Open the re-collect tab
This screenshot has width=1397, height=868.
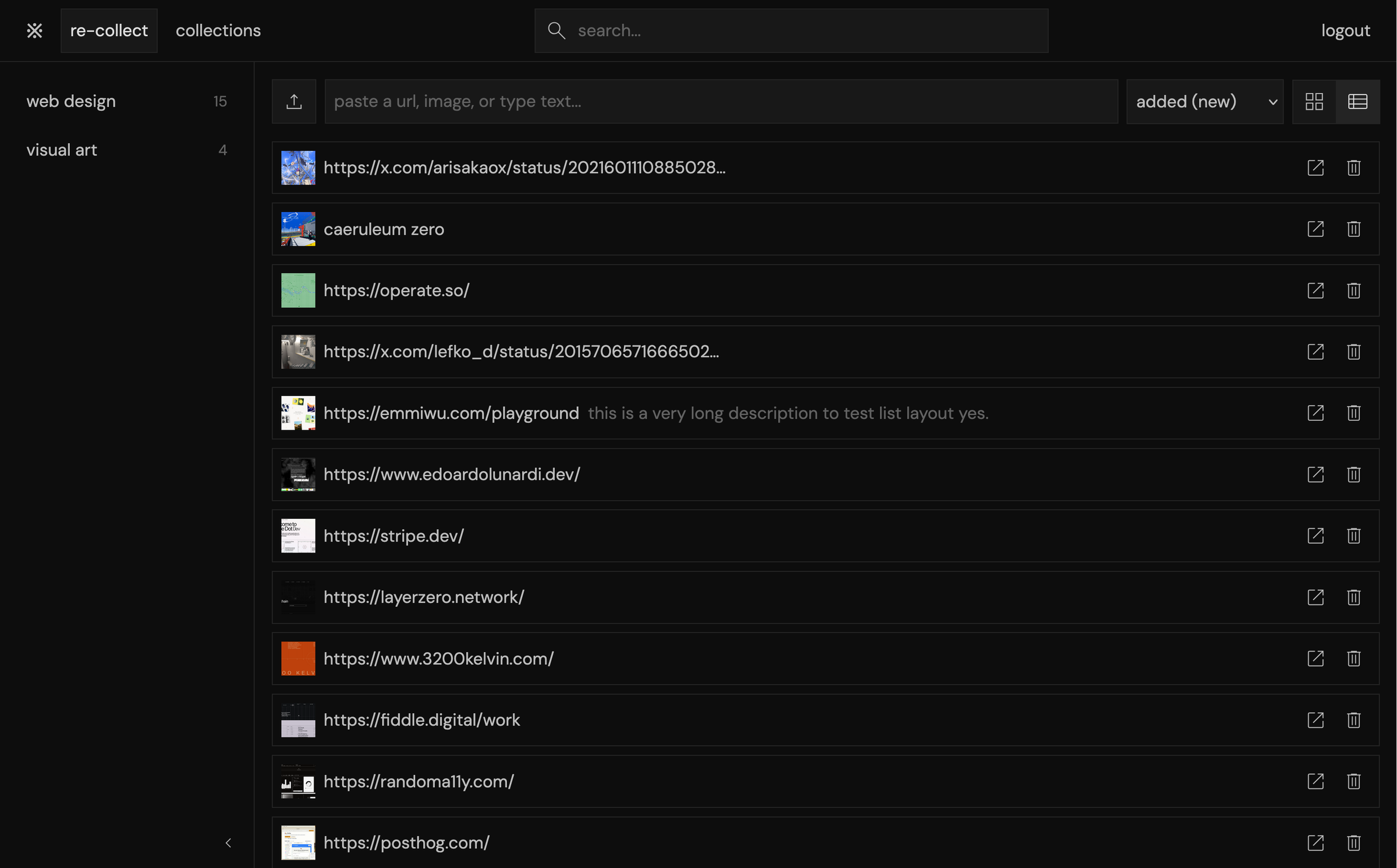pos(109,30)
